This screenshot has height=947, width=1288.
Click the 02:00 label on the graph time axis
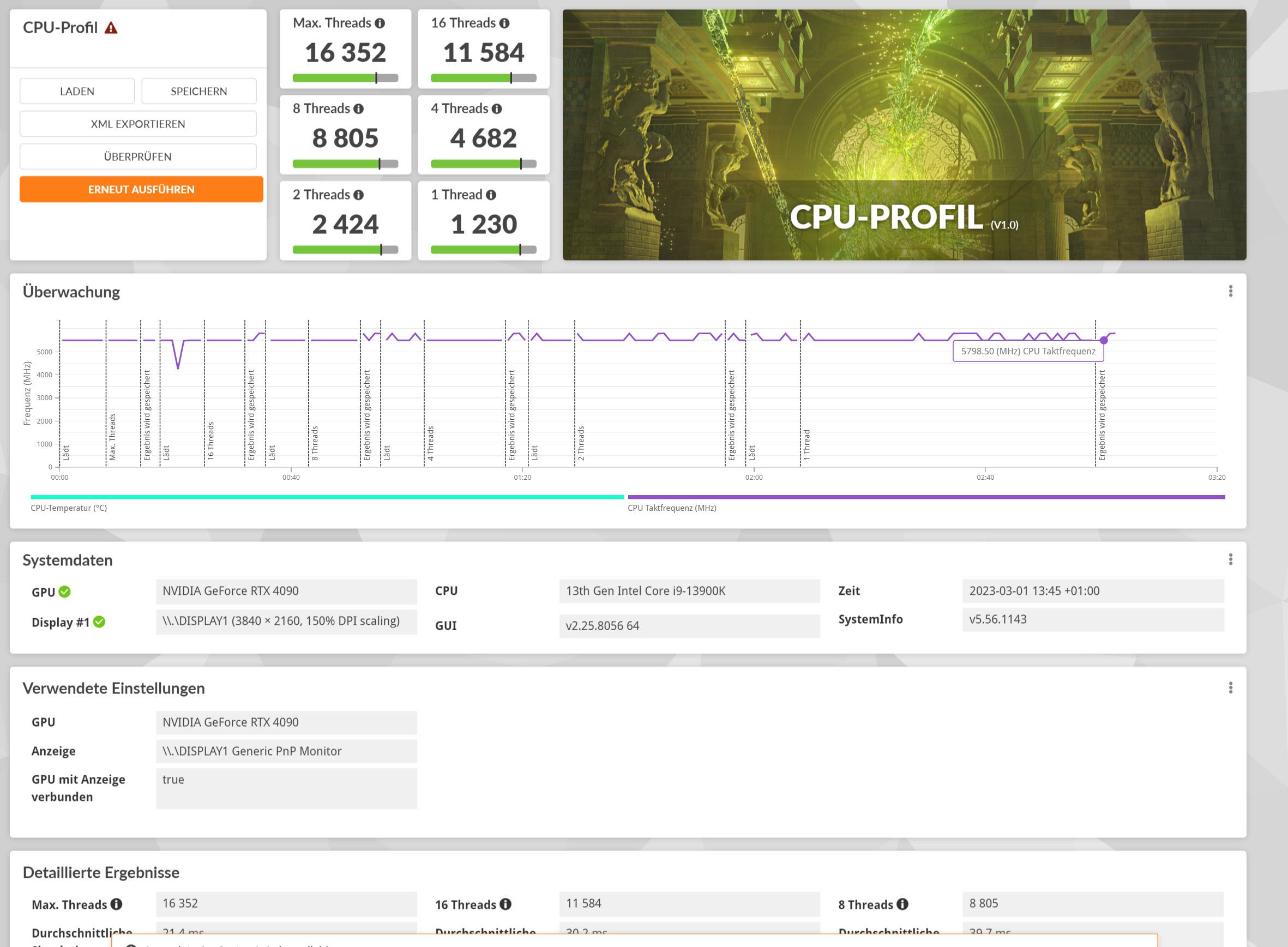tap(754, 478)
